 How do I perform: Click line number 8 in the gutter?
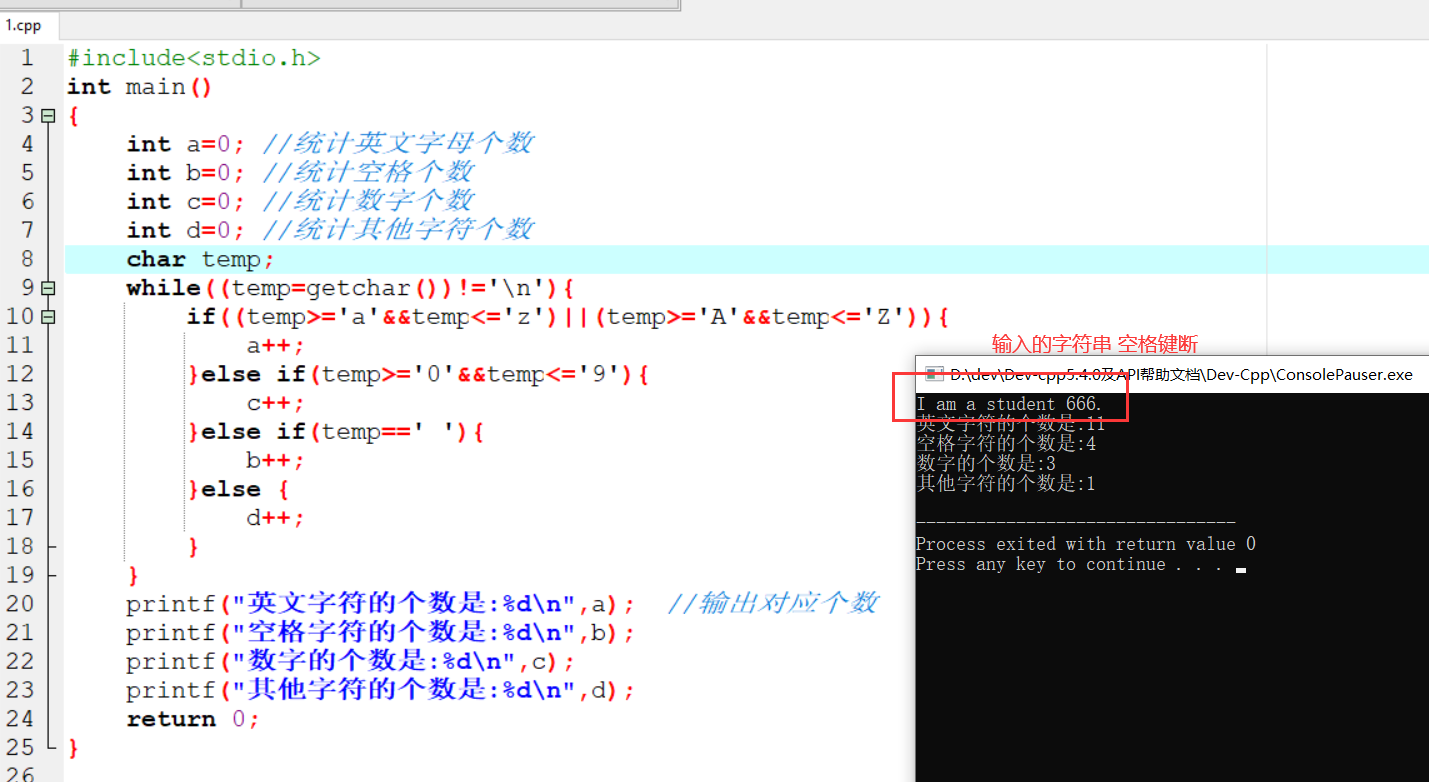point(26,260)
